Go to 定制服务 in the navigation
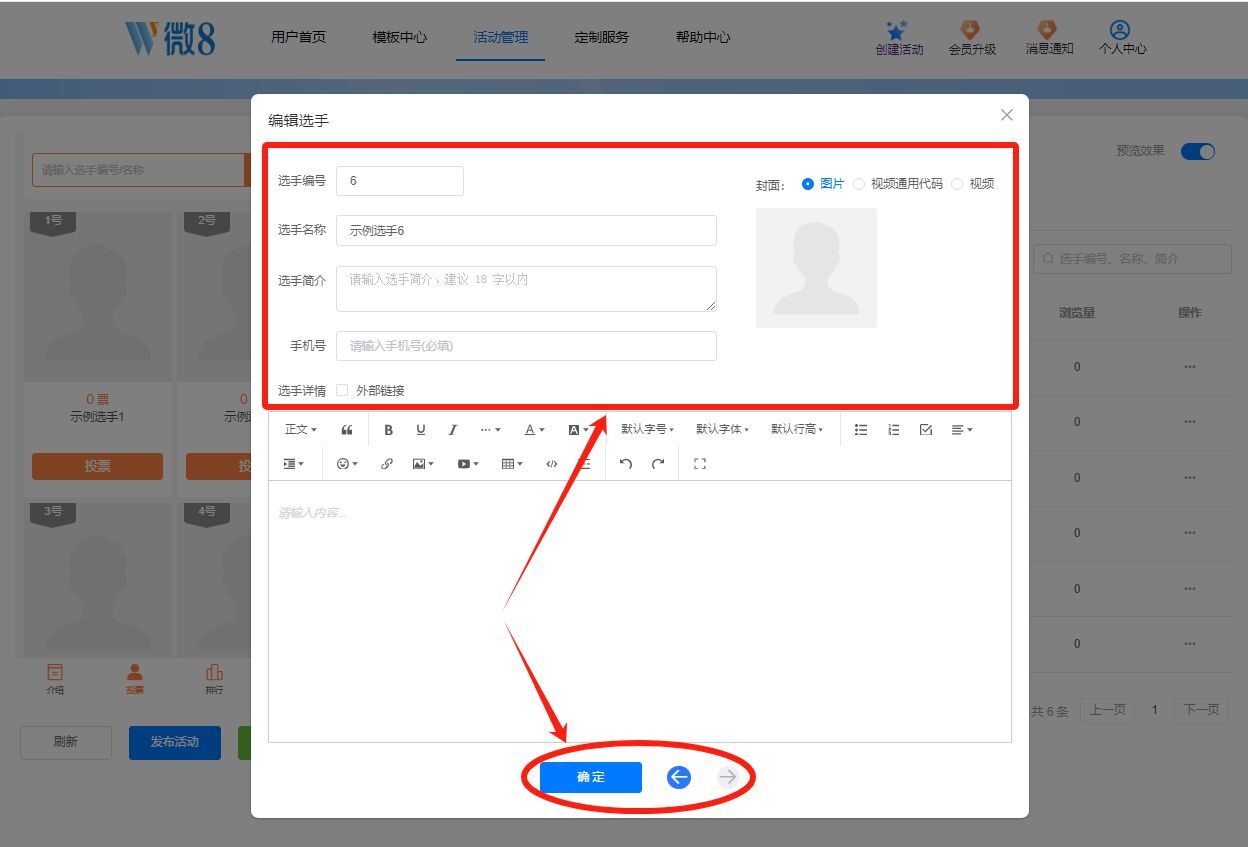Viewport: 1248px width, 847px height. [x=601, y=37]
